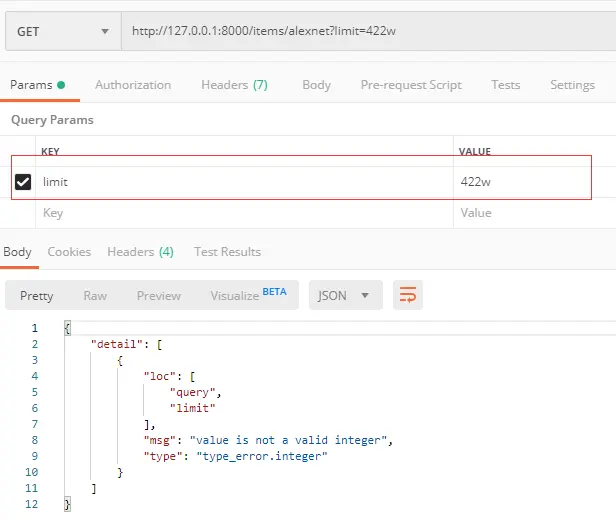Click the 422w value cell
616x520 pixels.
(x=475, y=182)
